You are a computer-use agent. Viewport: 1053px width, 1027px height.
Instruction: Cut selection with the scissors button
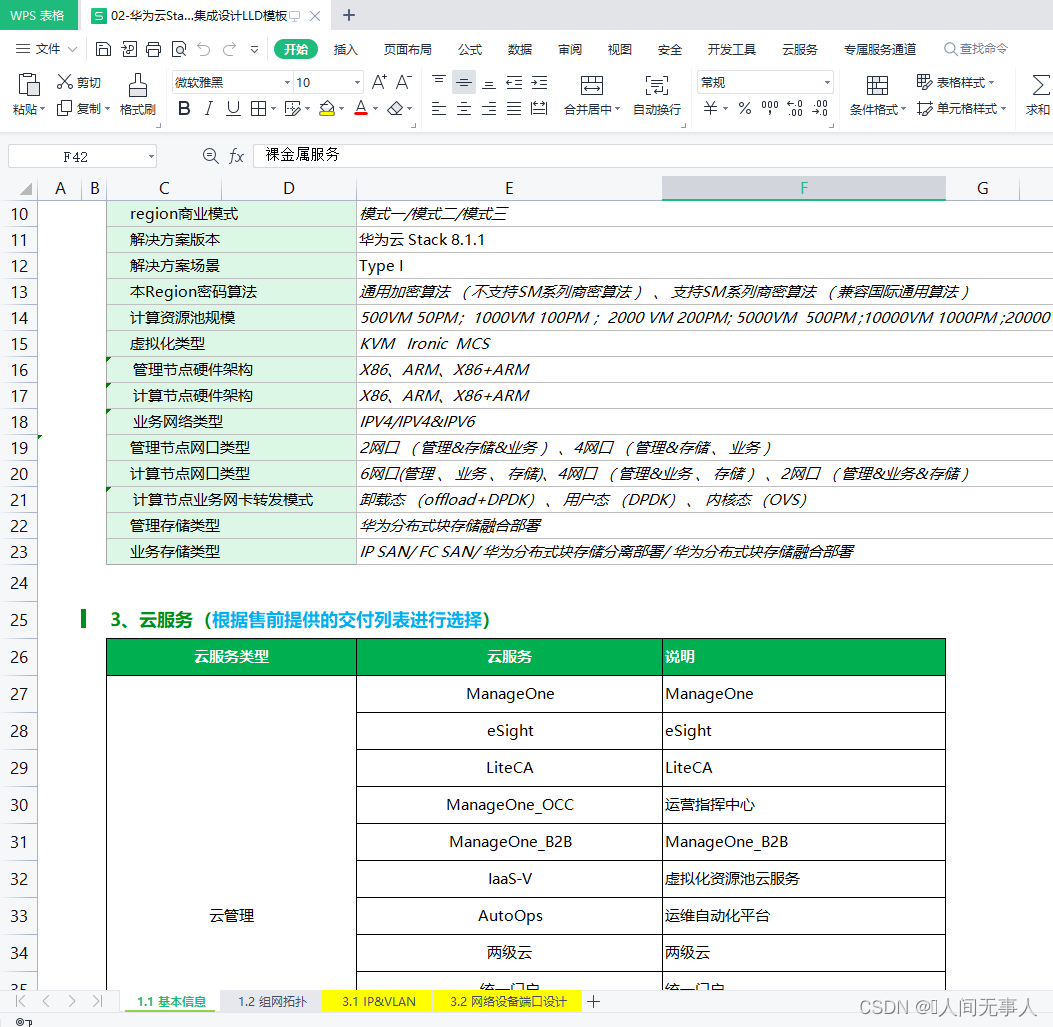[x=79, y=82]
